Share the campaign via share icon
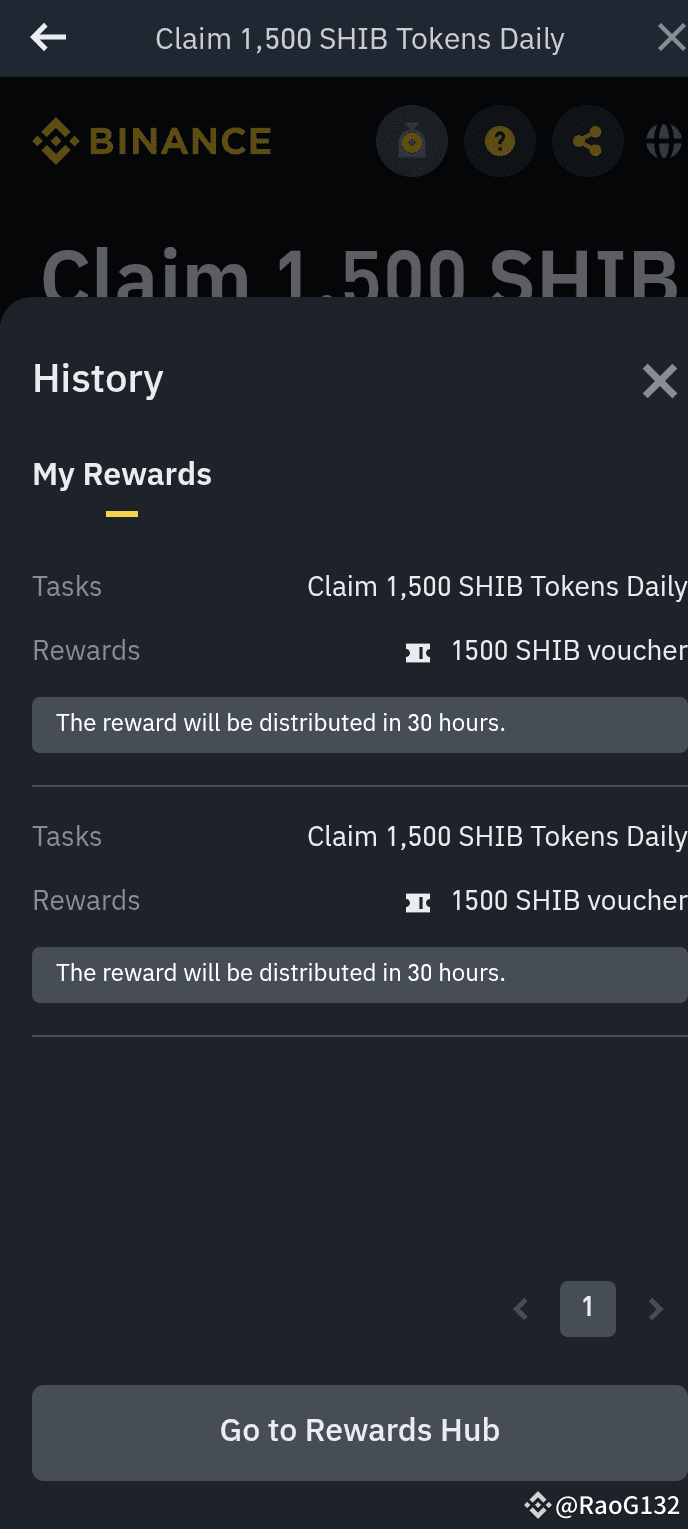 [587, 141]
